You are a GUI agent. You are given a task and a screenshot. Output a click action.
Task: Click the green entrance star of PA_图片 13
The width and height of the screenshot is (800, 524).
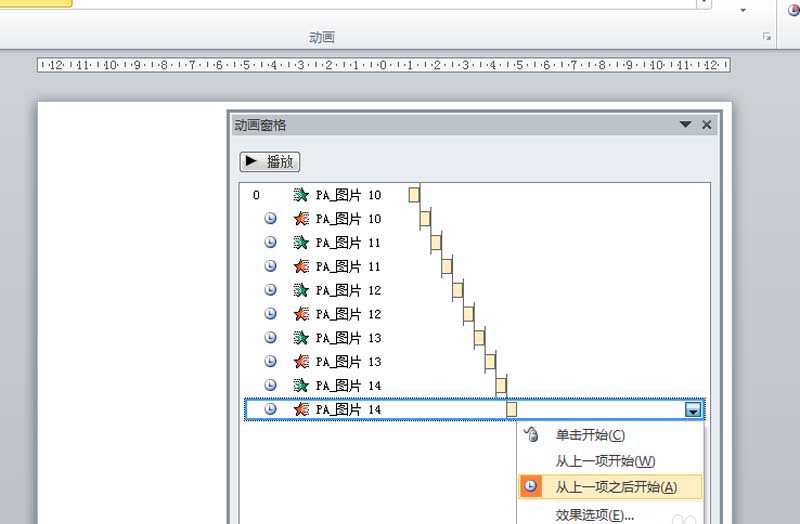(301, 338)
